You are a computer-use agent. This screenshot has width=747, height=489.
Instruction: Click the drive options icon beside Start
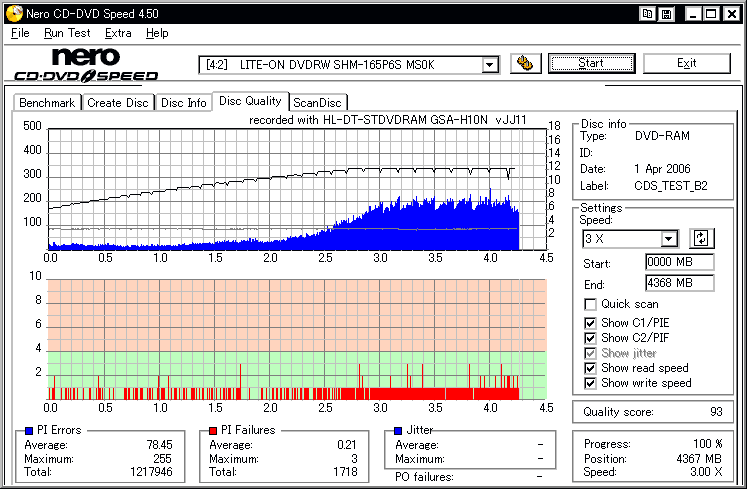click(x=525, y=63)
